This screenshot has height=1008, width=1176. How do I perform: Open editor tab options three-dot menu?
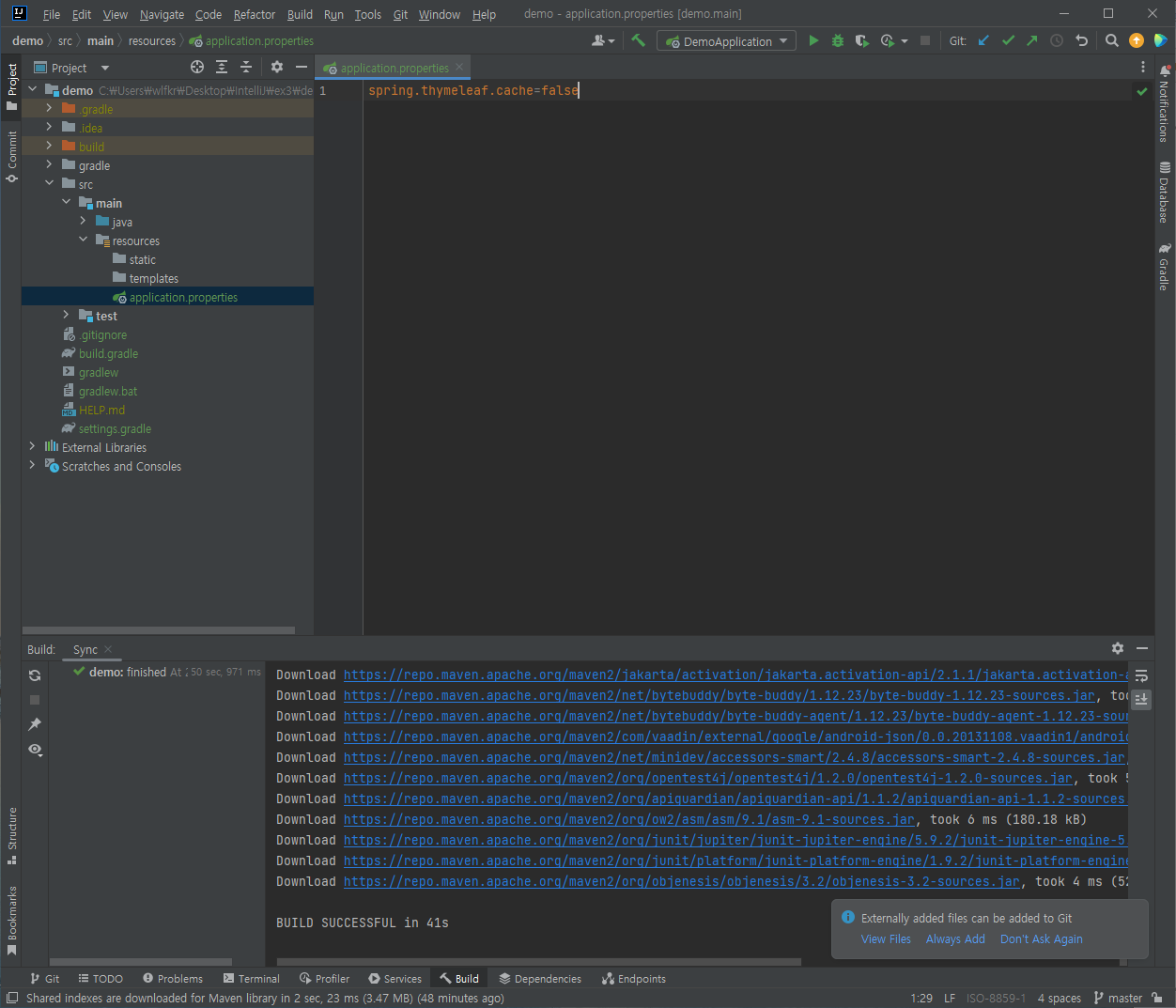[x=1143, y=67]
